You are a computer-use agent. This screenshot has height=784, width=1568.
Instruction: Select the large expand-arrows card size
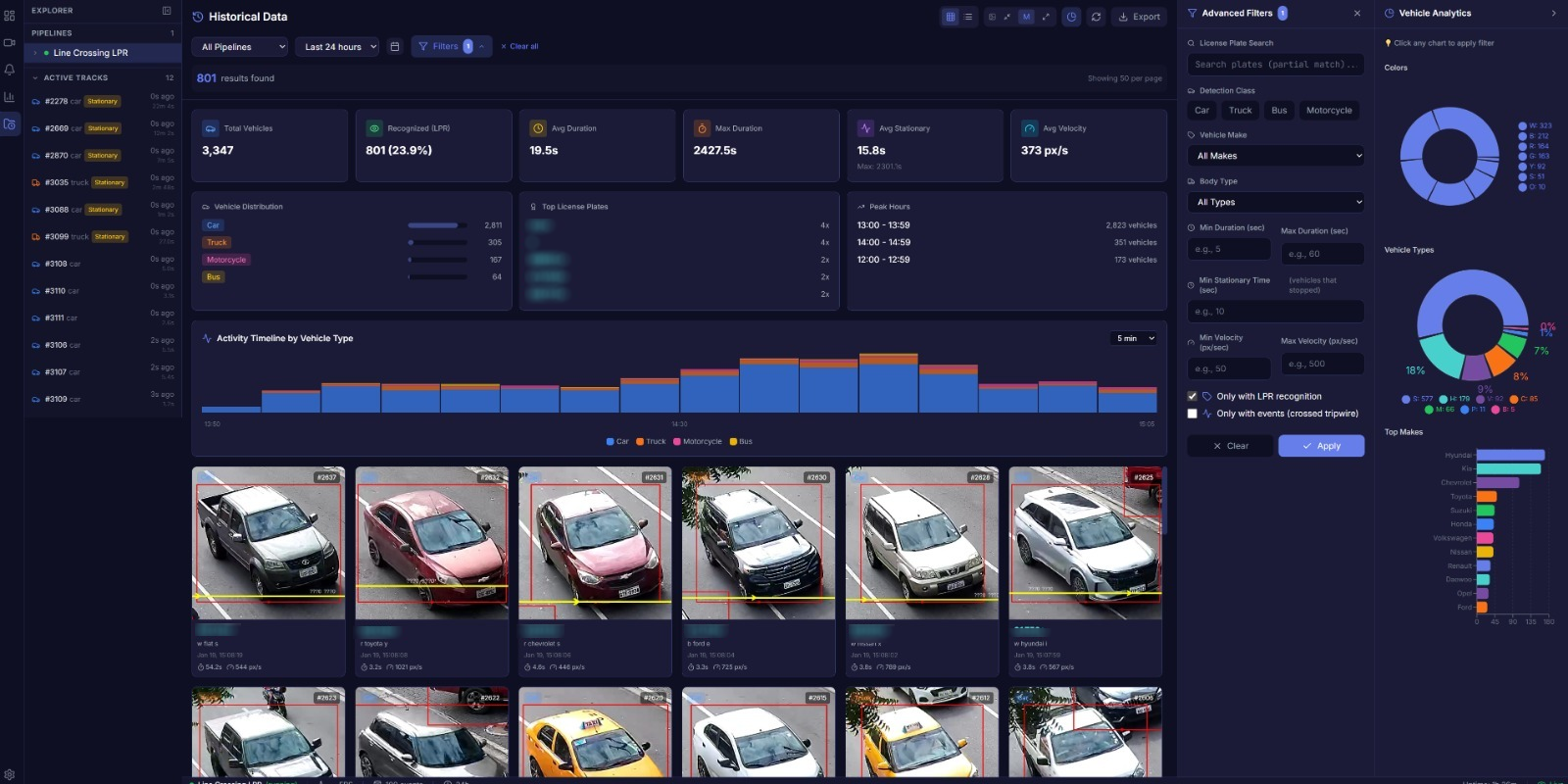1046,17
